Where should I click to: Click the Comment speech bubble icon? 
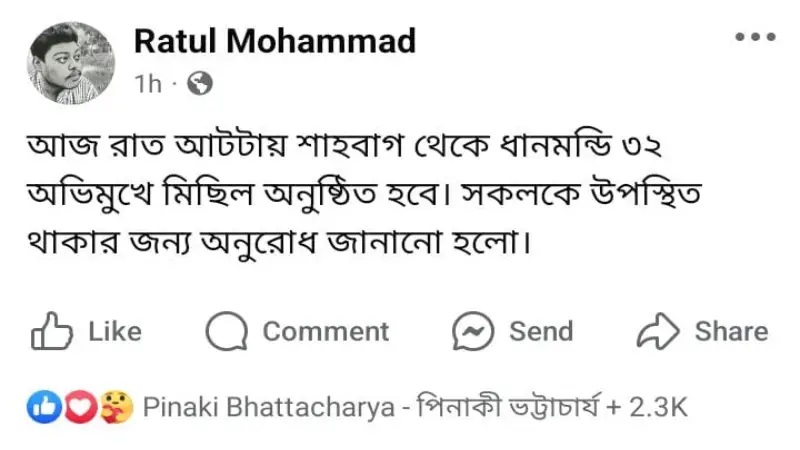(227, 331)
